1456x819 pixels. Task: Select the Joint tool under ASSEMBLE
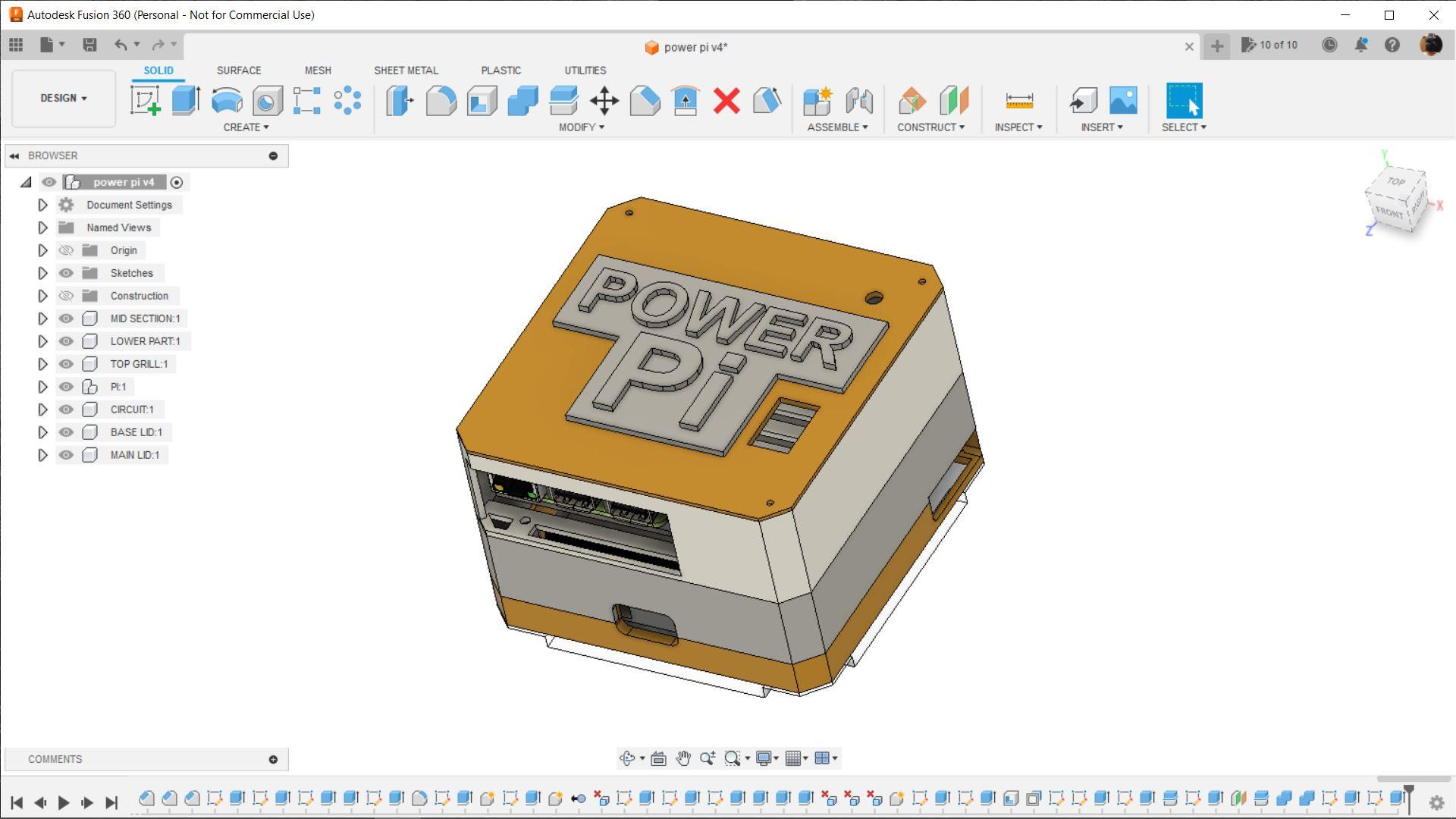(x=858, y=99)
